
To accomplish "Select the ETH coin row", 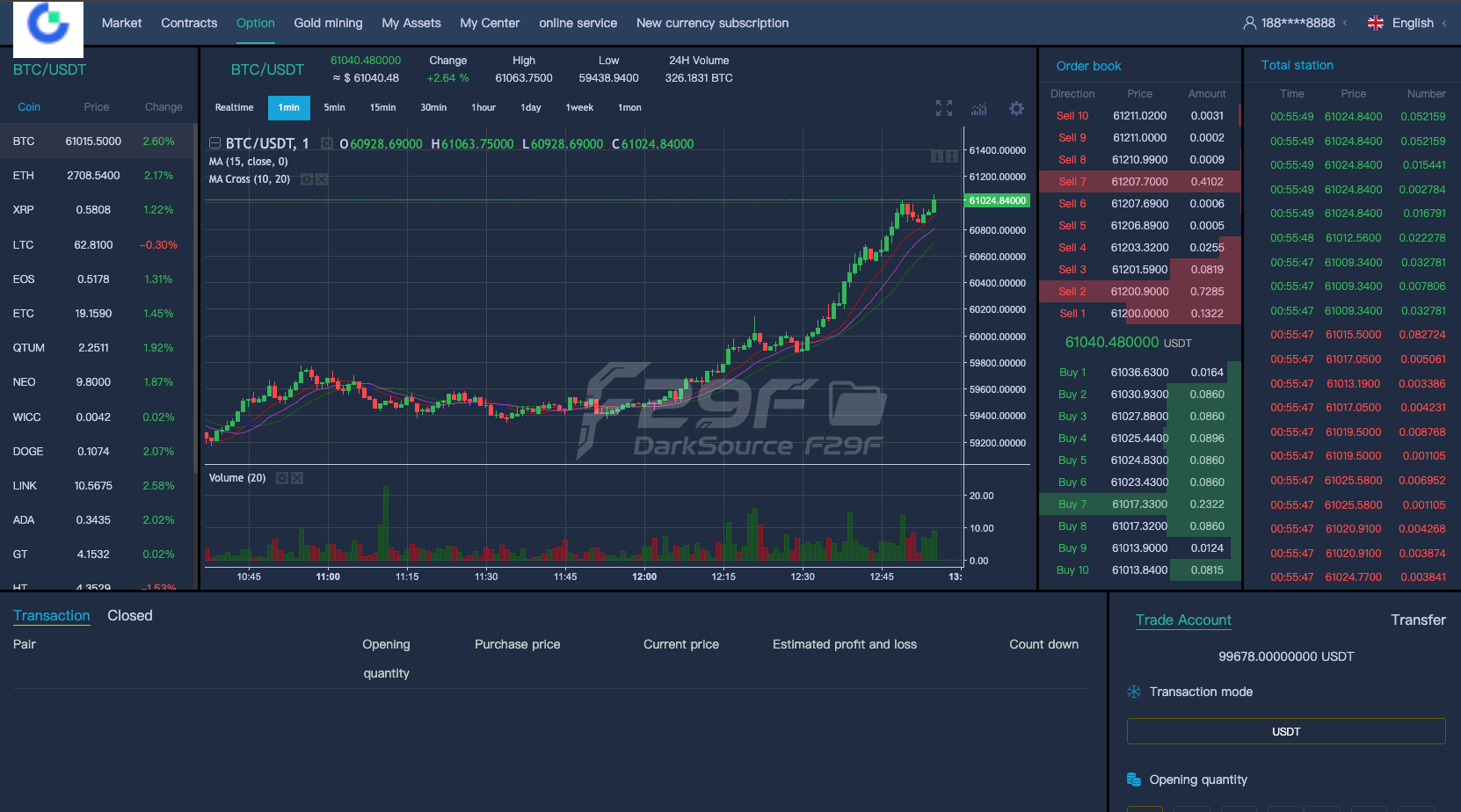I will tap(97, 176).
